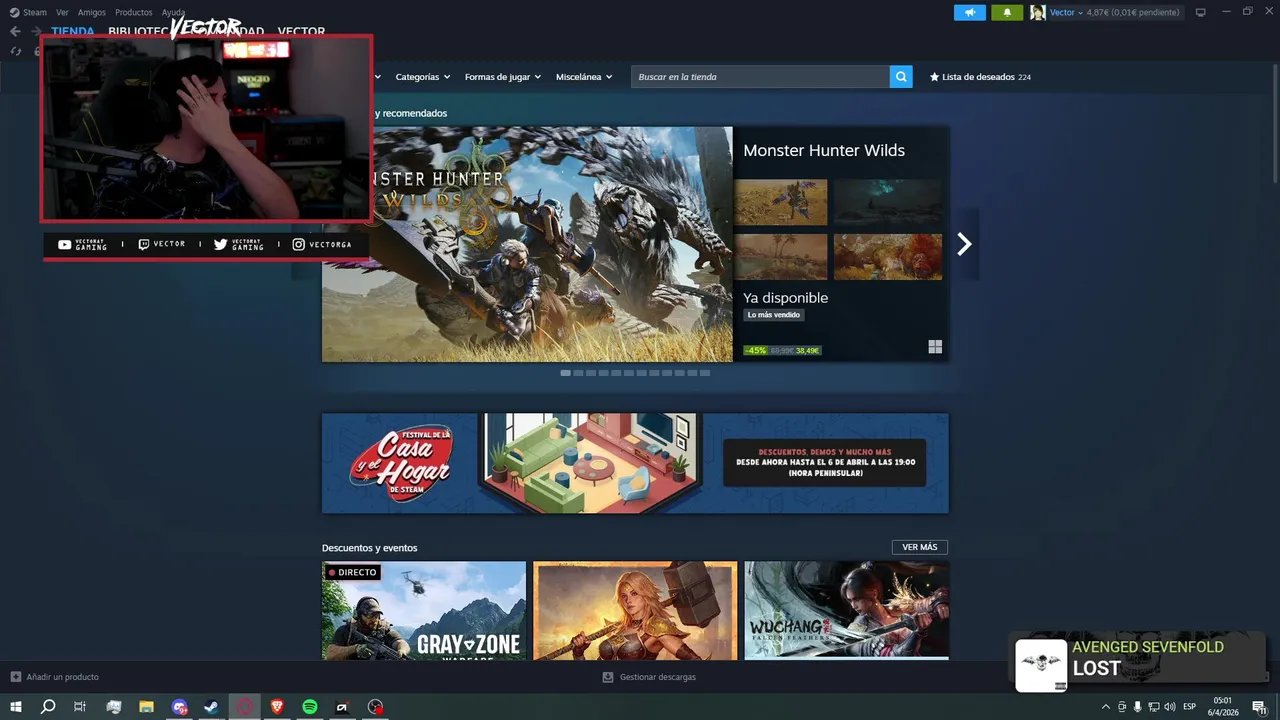Click the Monster Hunter Wilds title
Viewport: 1280px width, 720px height.
824,150
